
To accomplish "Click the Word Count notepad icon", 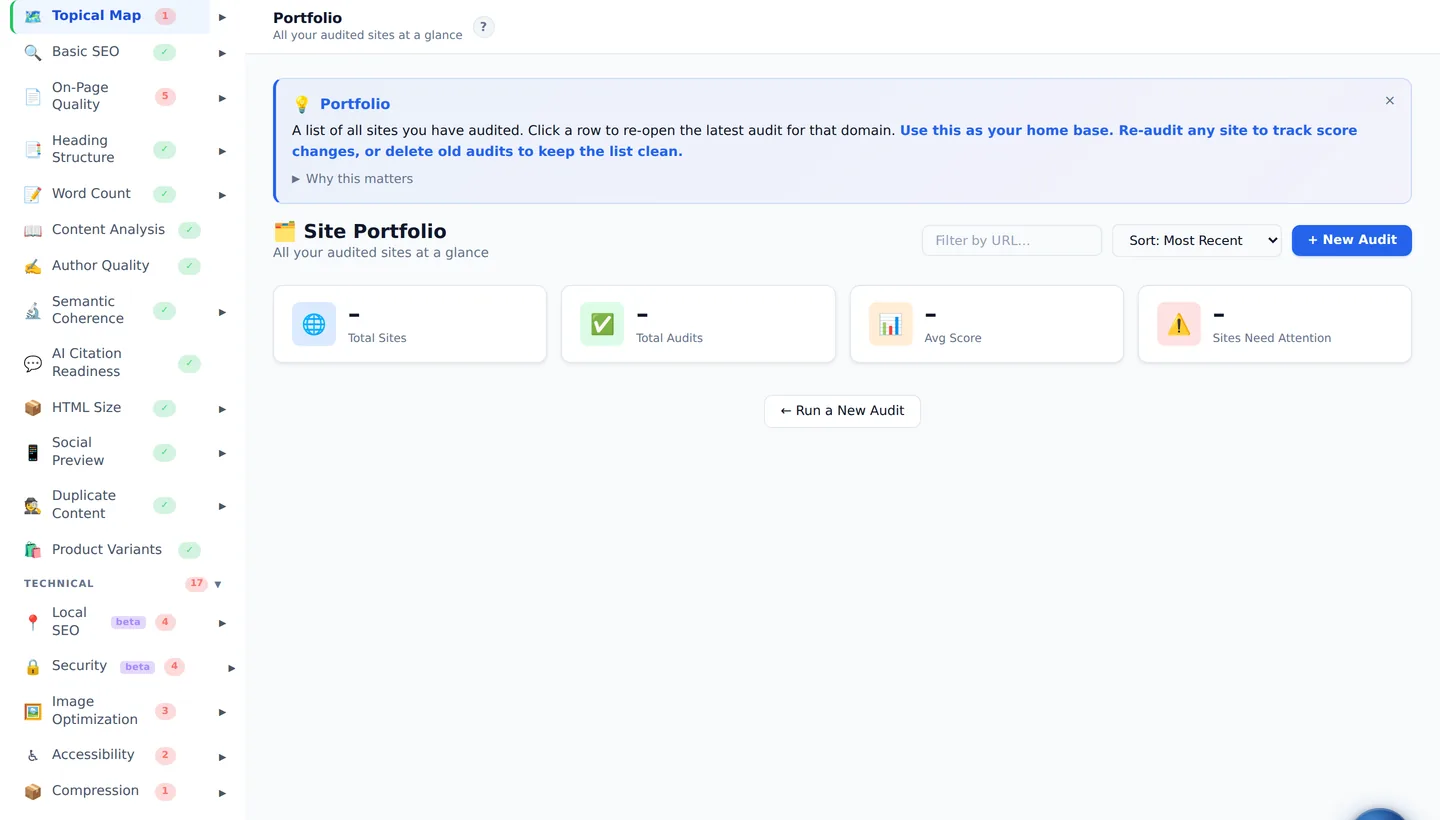I will (33, 194).
